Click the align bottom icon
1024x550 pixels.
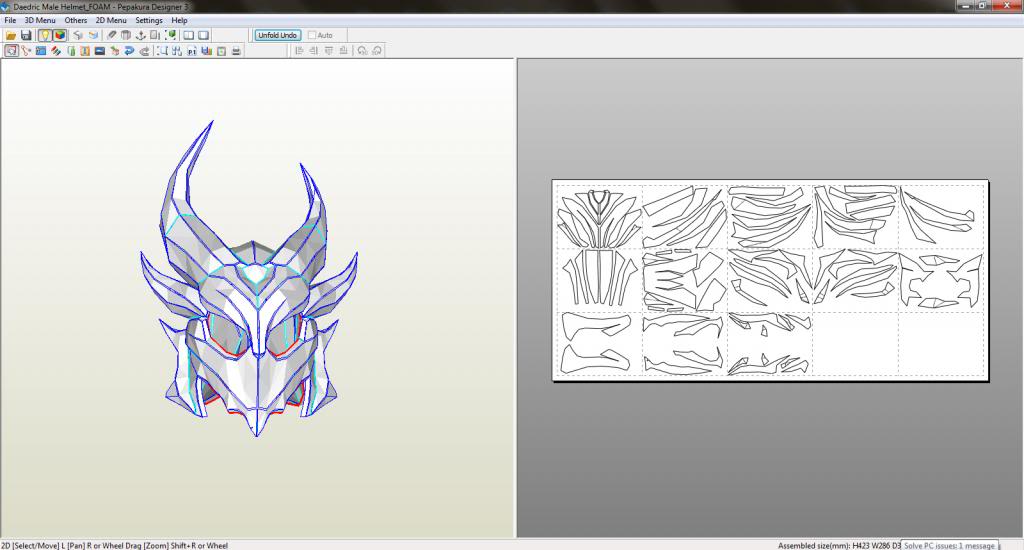click(x=344, y=50)
